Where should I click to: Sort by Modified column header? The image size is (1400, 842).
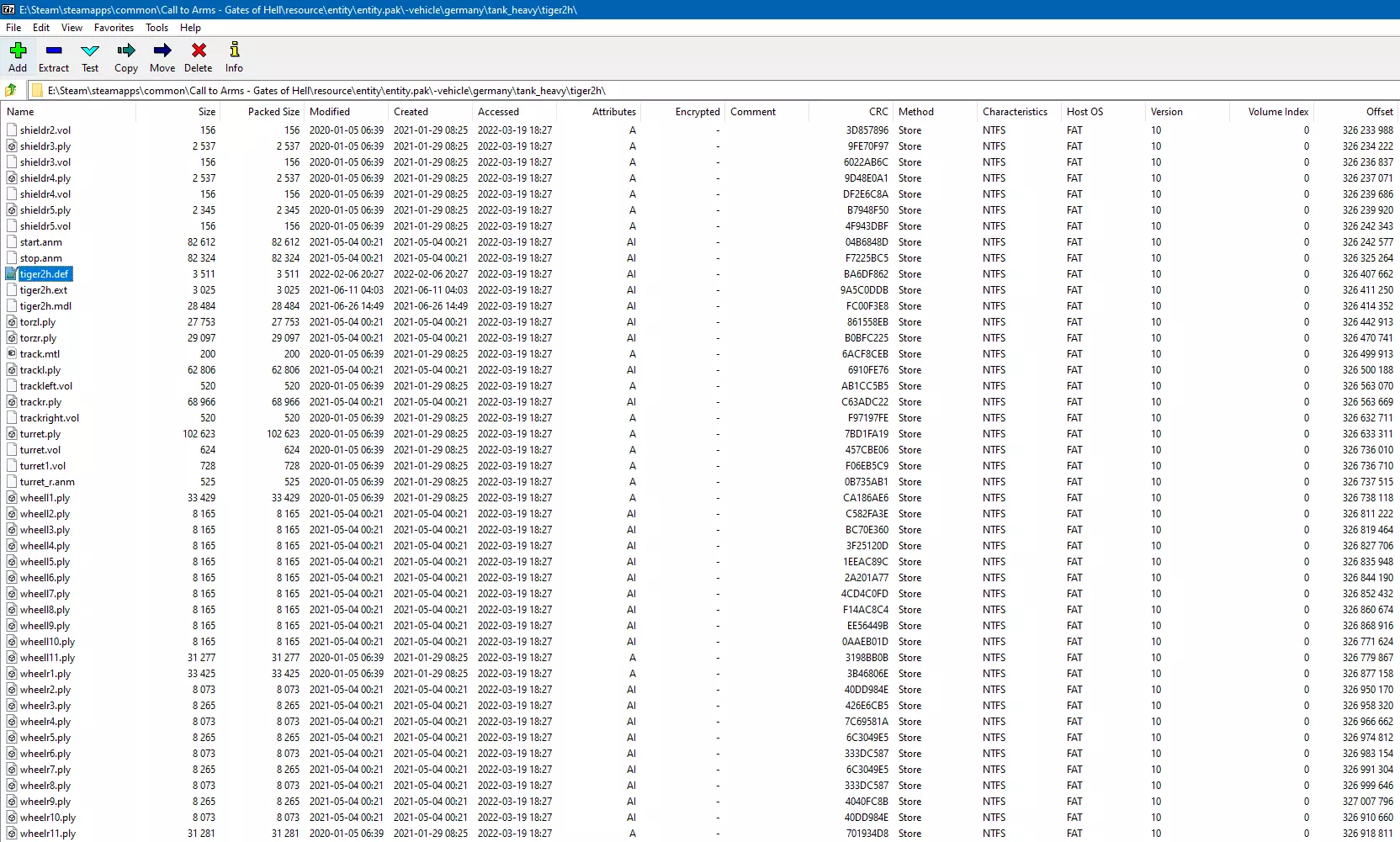pos(346,112)
